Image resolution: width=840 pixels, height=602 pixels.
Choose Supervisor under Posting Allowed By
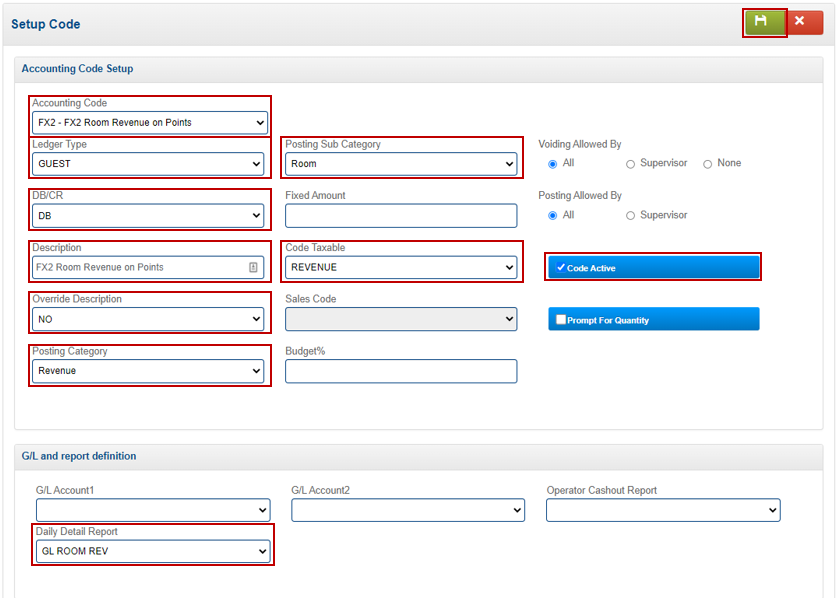point(630,216)
